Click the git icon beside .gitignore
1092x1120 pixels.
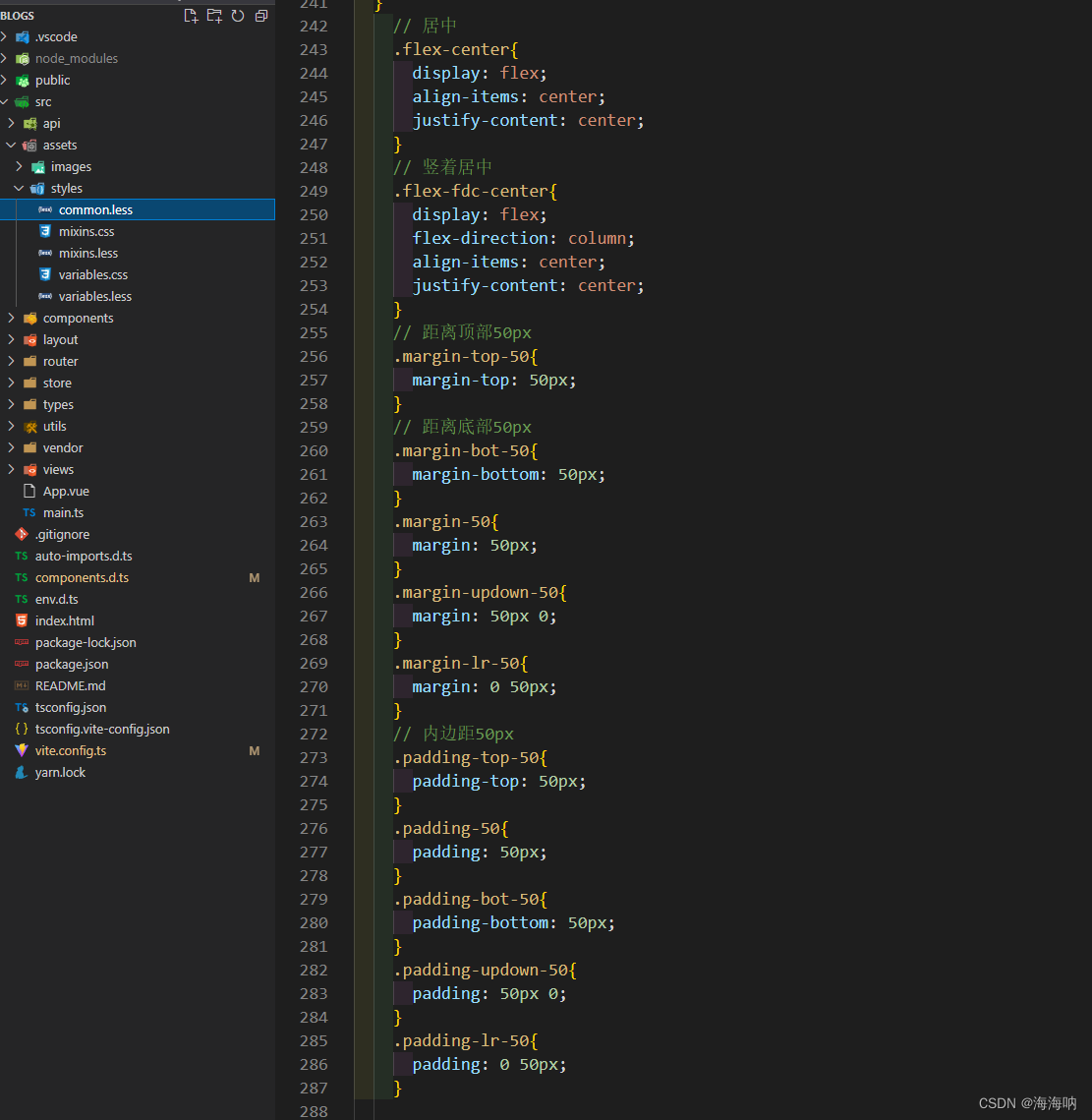tap(22, 534)
